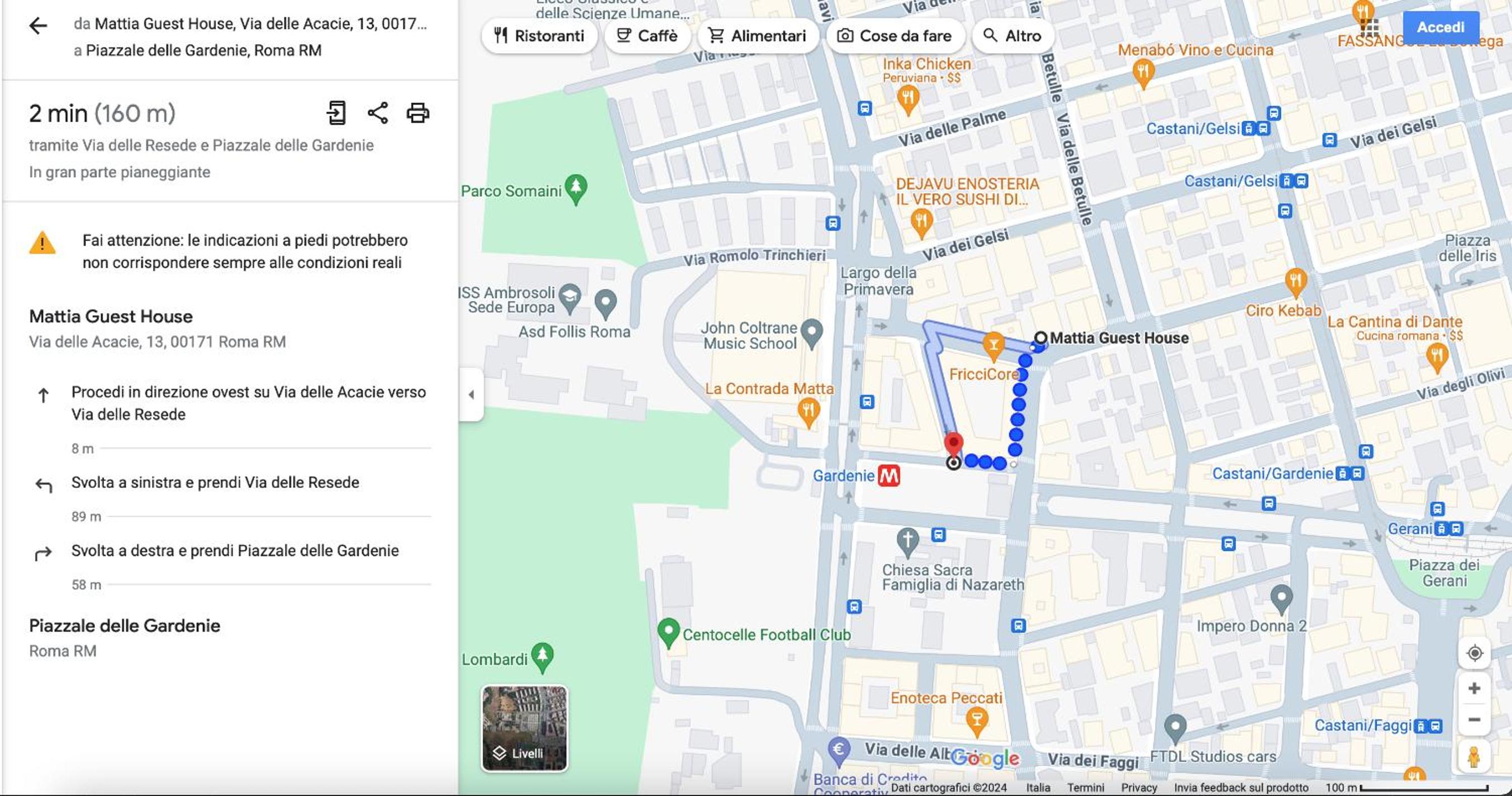
Task: Open the Impero Donna 2 marker
Action: (1281, 599)
